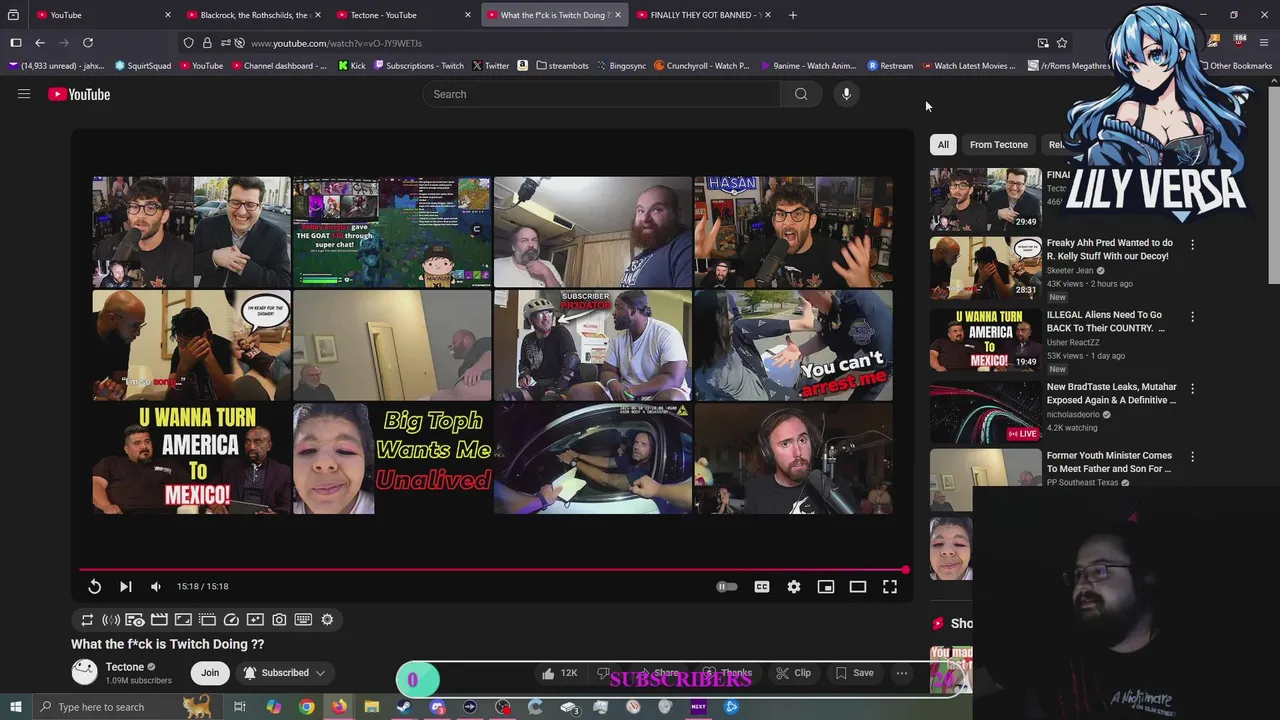Take a video screenshot with camera icon
The height and width of the screenshot is (720, 1280).
279,620
